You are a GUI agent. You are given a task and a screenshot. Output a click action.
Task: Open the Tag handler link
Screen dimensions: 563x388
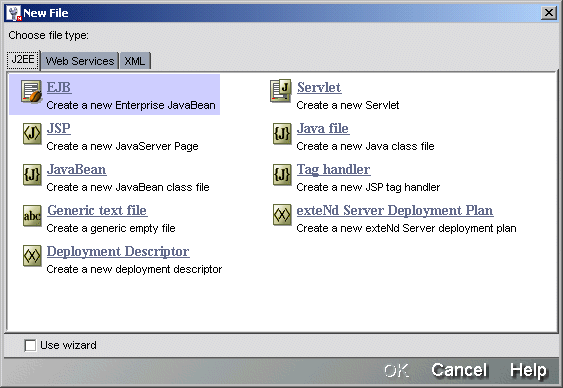click(334, 169)
